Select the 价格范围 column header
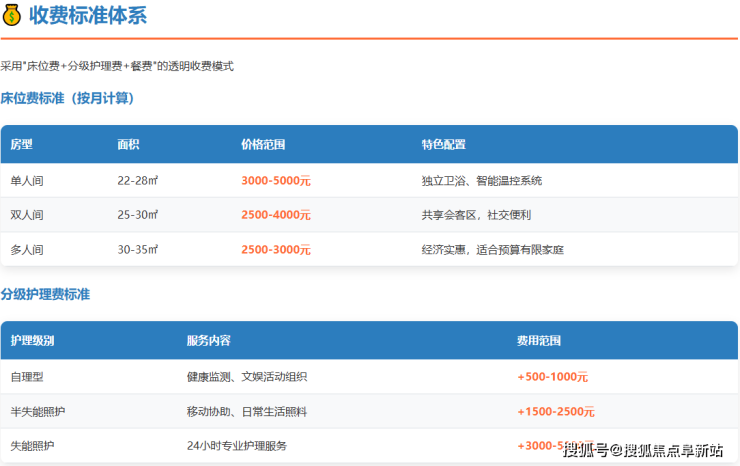 [263, 145]
